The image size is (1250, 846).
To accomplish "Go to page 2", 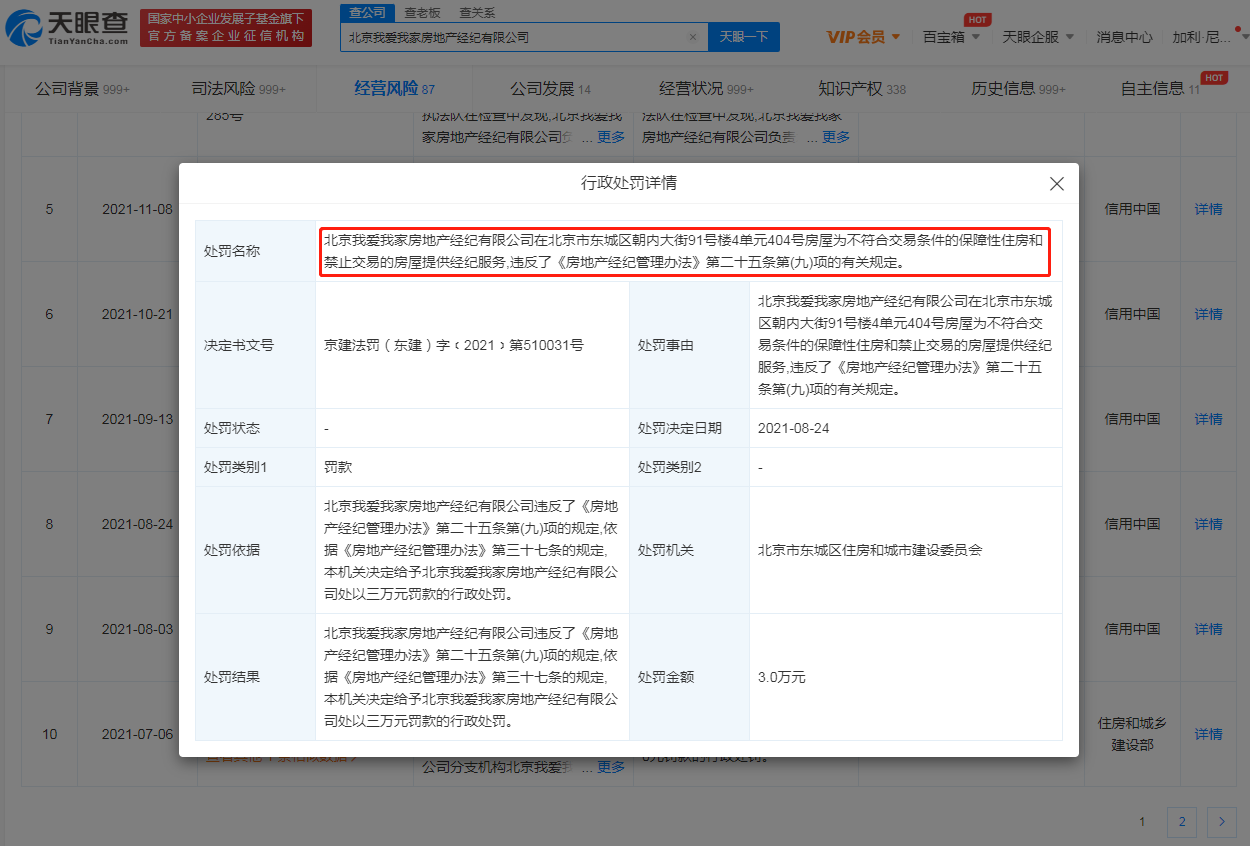I will pyautogui.click(x=1182, y=822).
